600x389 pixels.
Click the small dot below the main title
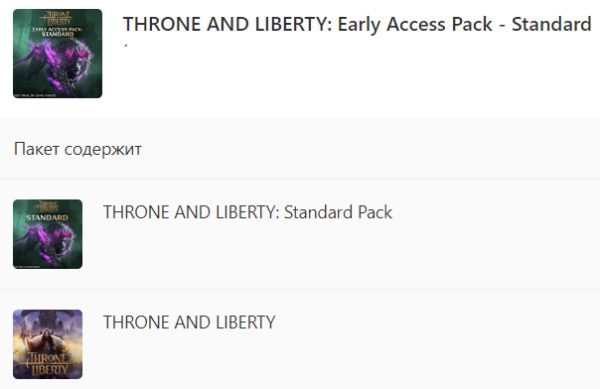(126, 46)
